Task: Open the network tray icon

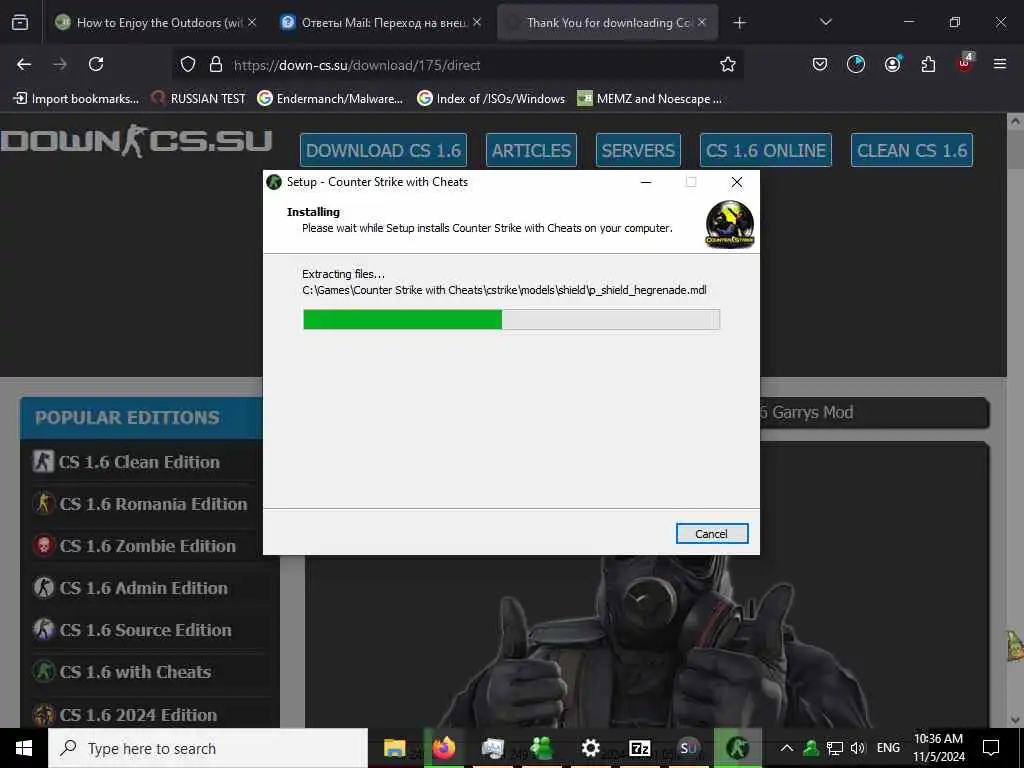Action: pyautogui.click(x=835, y=748)
